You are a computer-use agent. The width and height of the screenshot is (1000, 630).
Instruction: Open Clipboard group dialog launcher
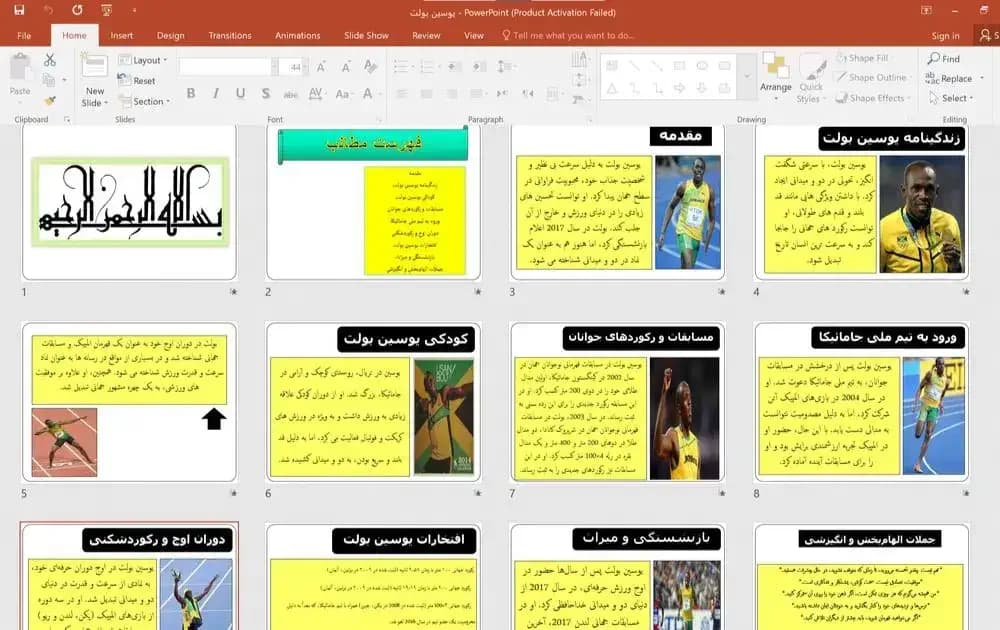pos(67,119)
